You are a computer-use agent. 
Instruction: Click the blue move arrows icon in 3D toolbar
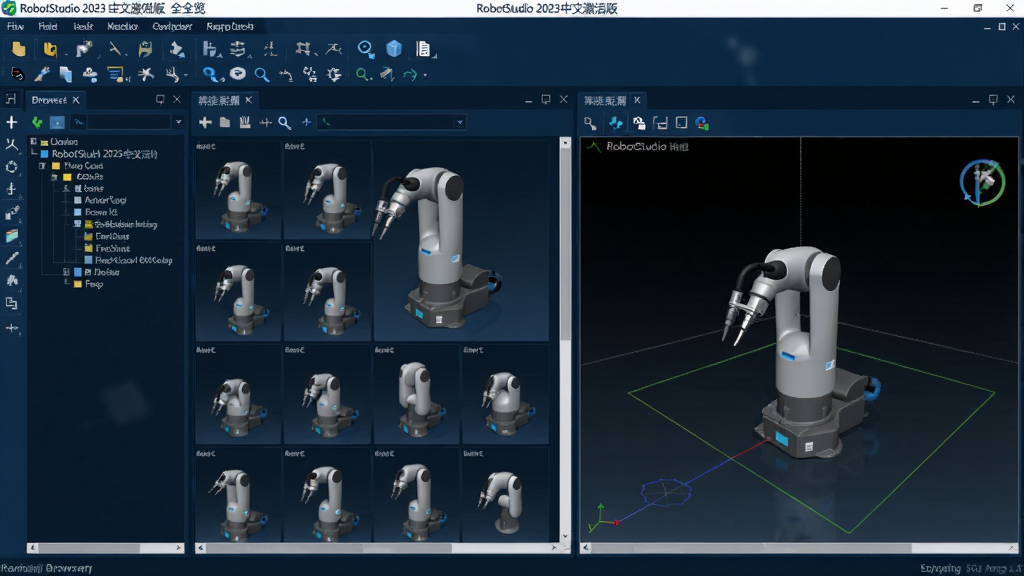pyautogui.click(x=615, y=123)
